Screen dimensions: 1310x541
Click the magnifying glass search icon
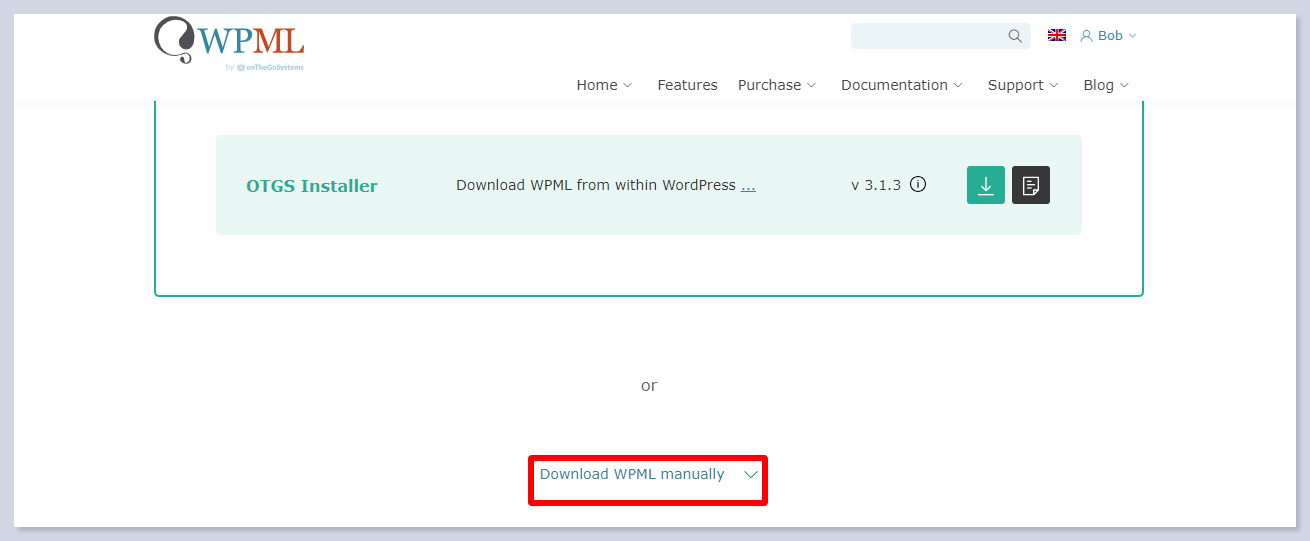(1015, 36)
